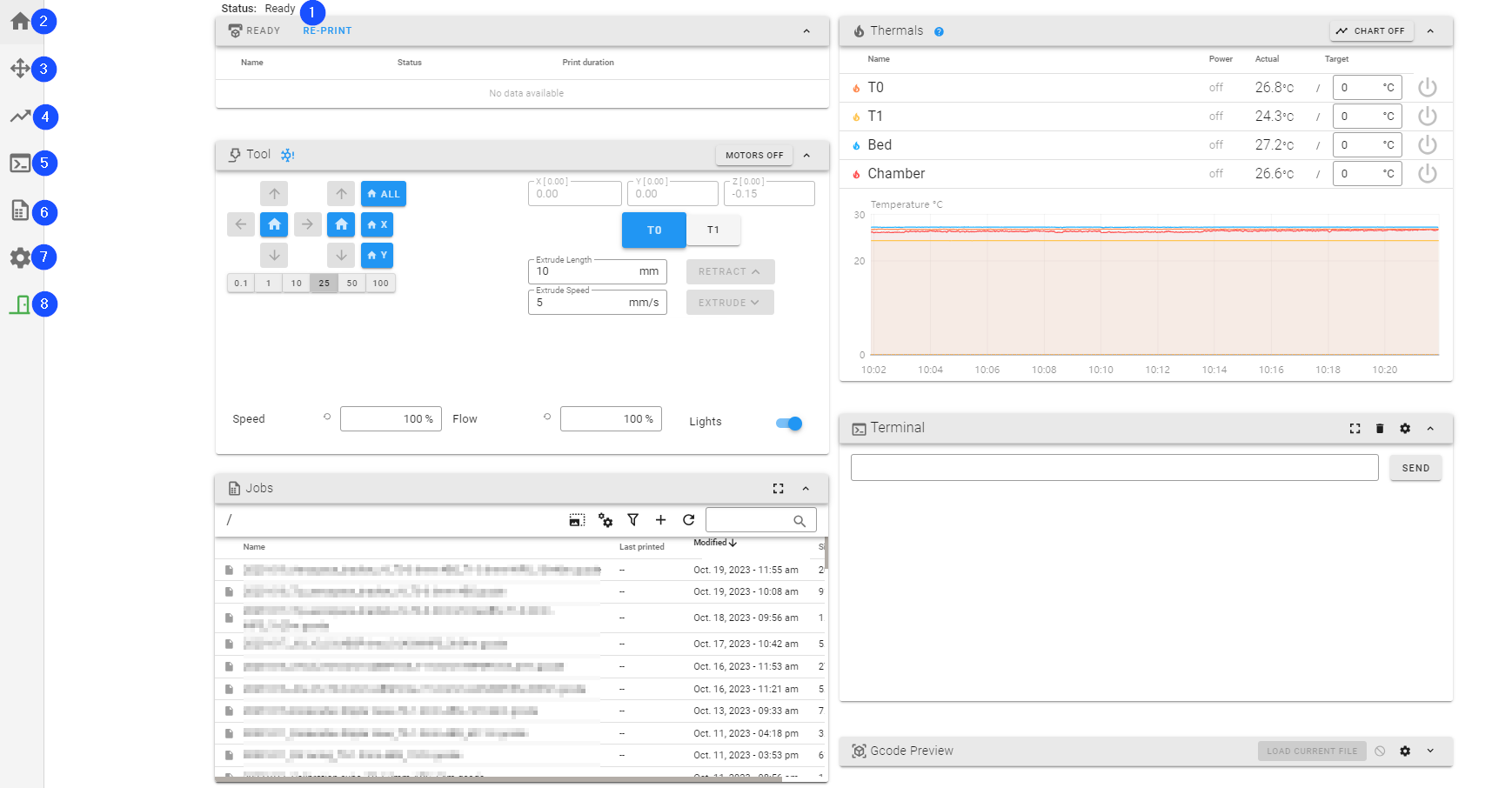Click the snowflake cooldown icon beside Tool

(287, 155)
